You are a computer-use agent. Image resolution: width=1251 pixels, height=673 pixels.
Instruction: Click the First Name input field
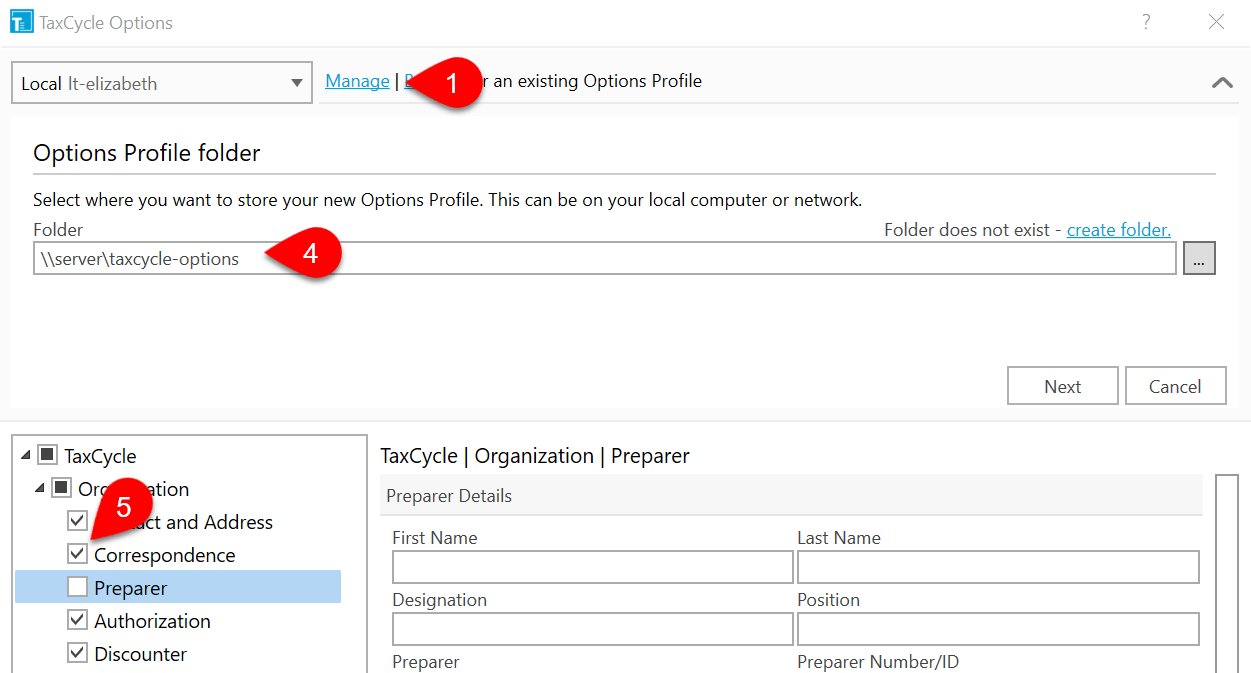(593, 567)
